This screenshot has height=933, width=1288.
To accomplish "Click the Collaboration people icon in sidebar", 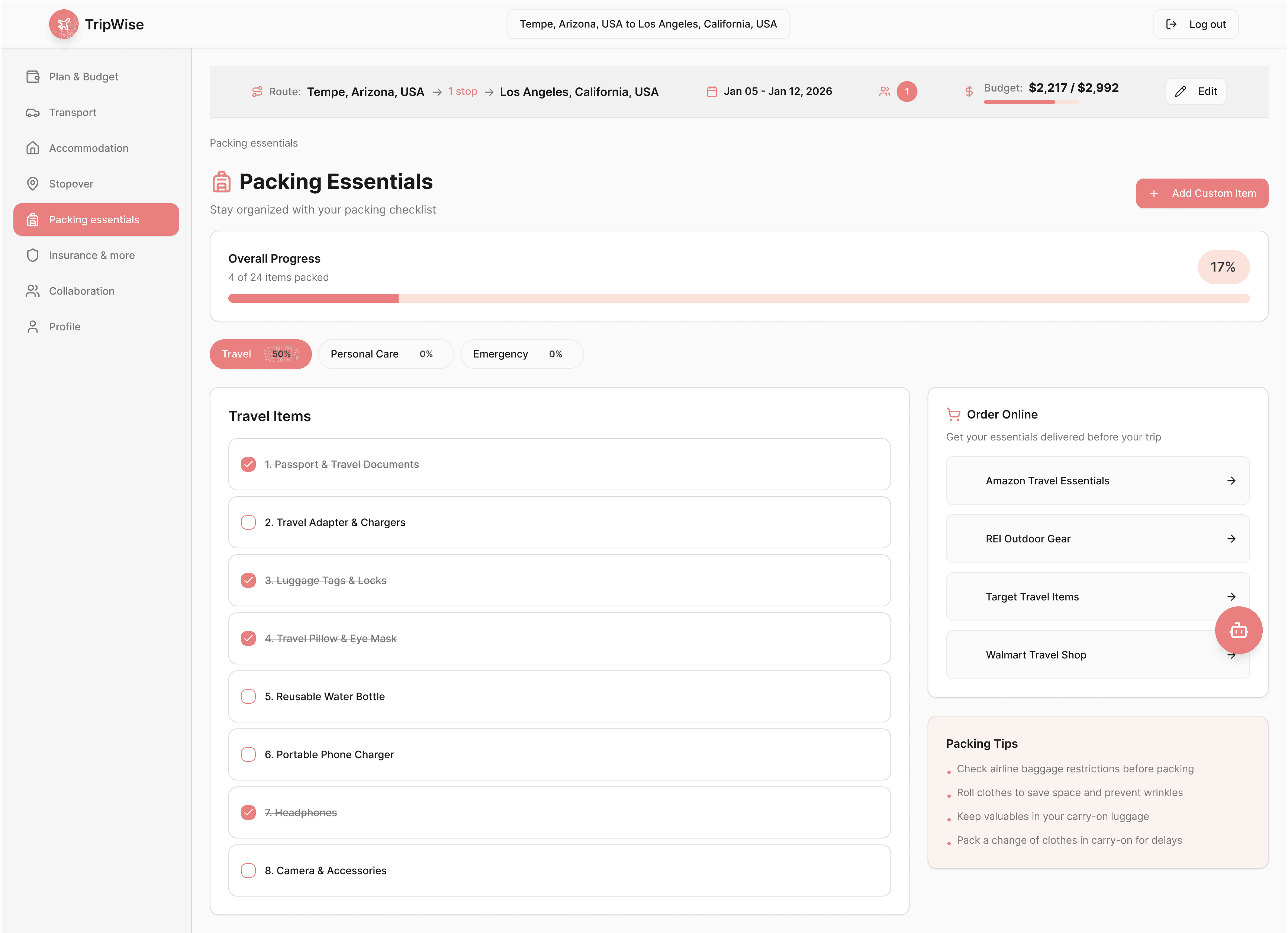I will pyautogui.click(x=33, y=291).
